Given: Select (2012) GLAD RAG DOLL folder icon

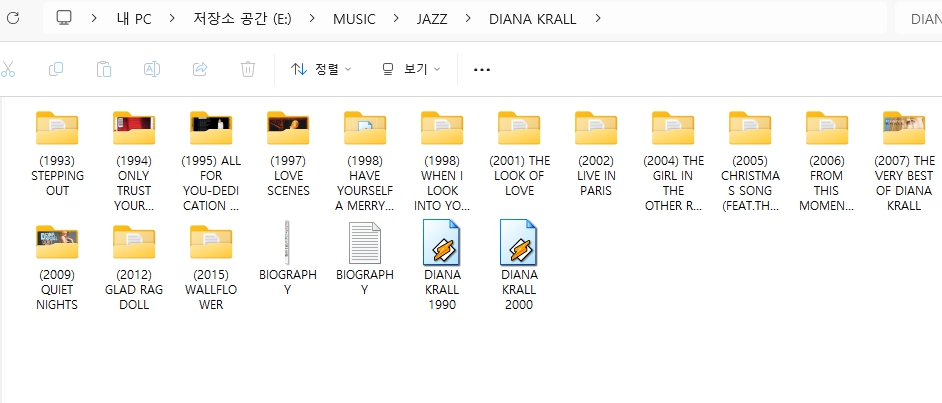Looking at the screenshot, I should tap(134, 242).
